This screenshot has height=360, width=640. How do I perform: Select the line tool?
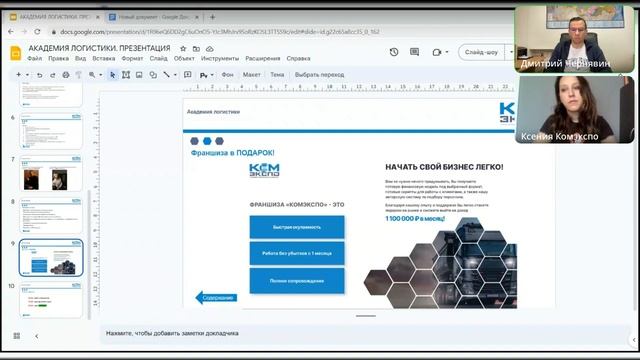(x=167, y=75)
